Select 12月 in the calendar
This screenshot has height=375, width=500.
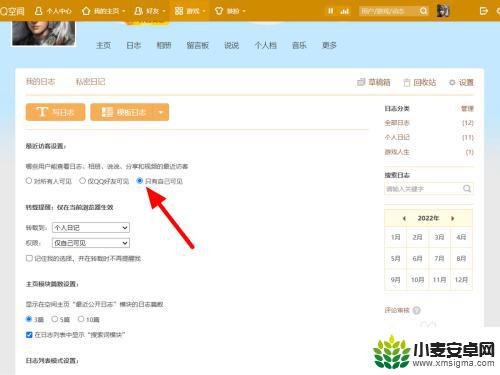click(461, 280)
